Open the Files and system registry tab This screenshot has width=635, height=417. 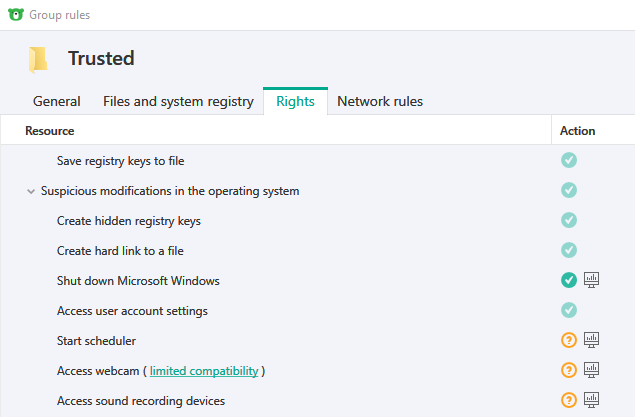coord(178,101)
